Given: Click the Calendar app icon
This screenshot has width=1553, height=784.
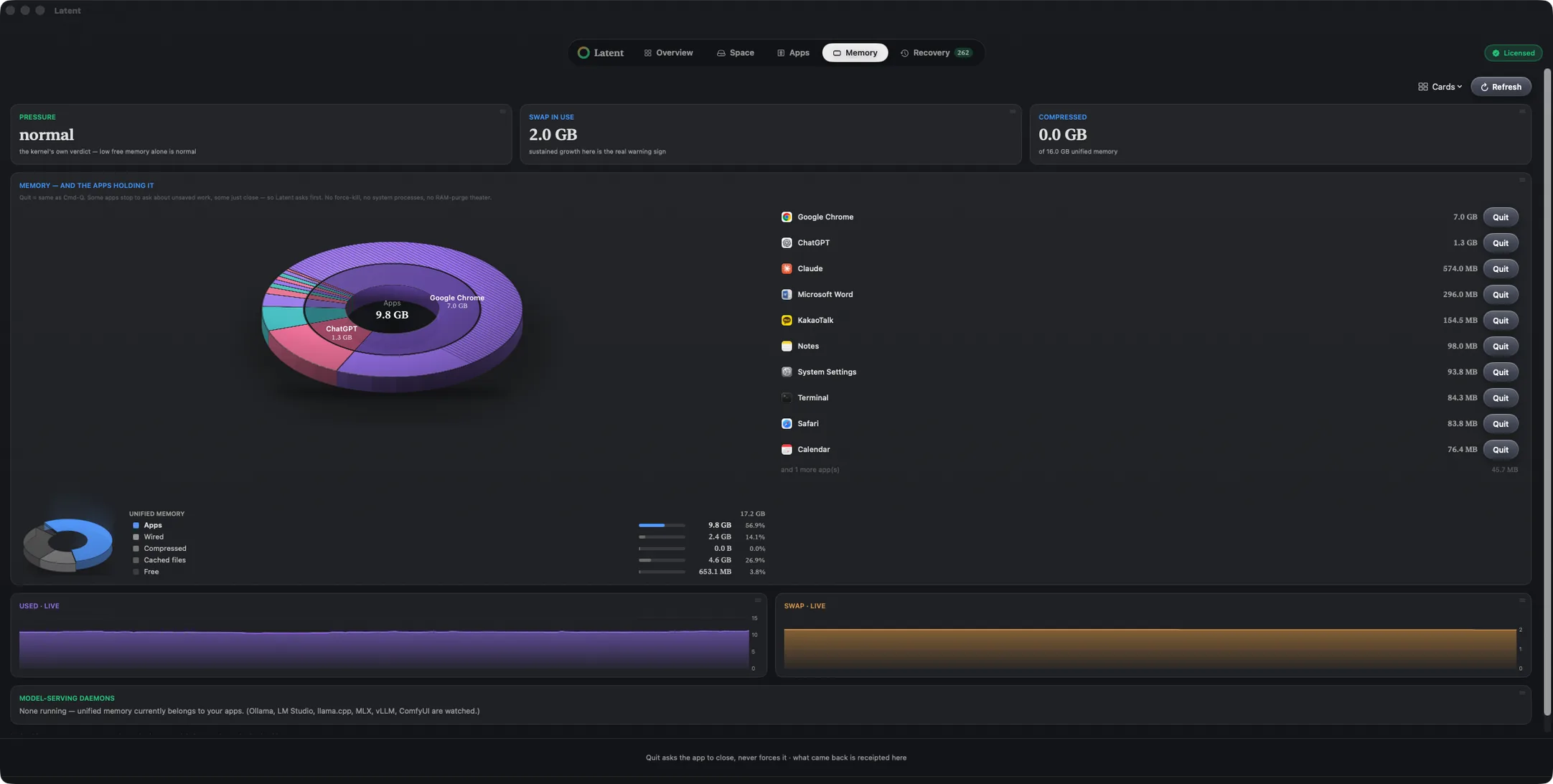Looking at the screenshot, I should click(x=787, y=450).
